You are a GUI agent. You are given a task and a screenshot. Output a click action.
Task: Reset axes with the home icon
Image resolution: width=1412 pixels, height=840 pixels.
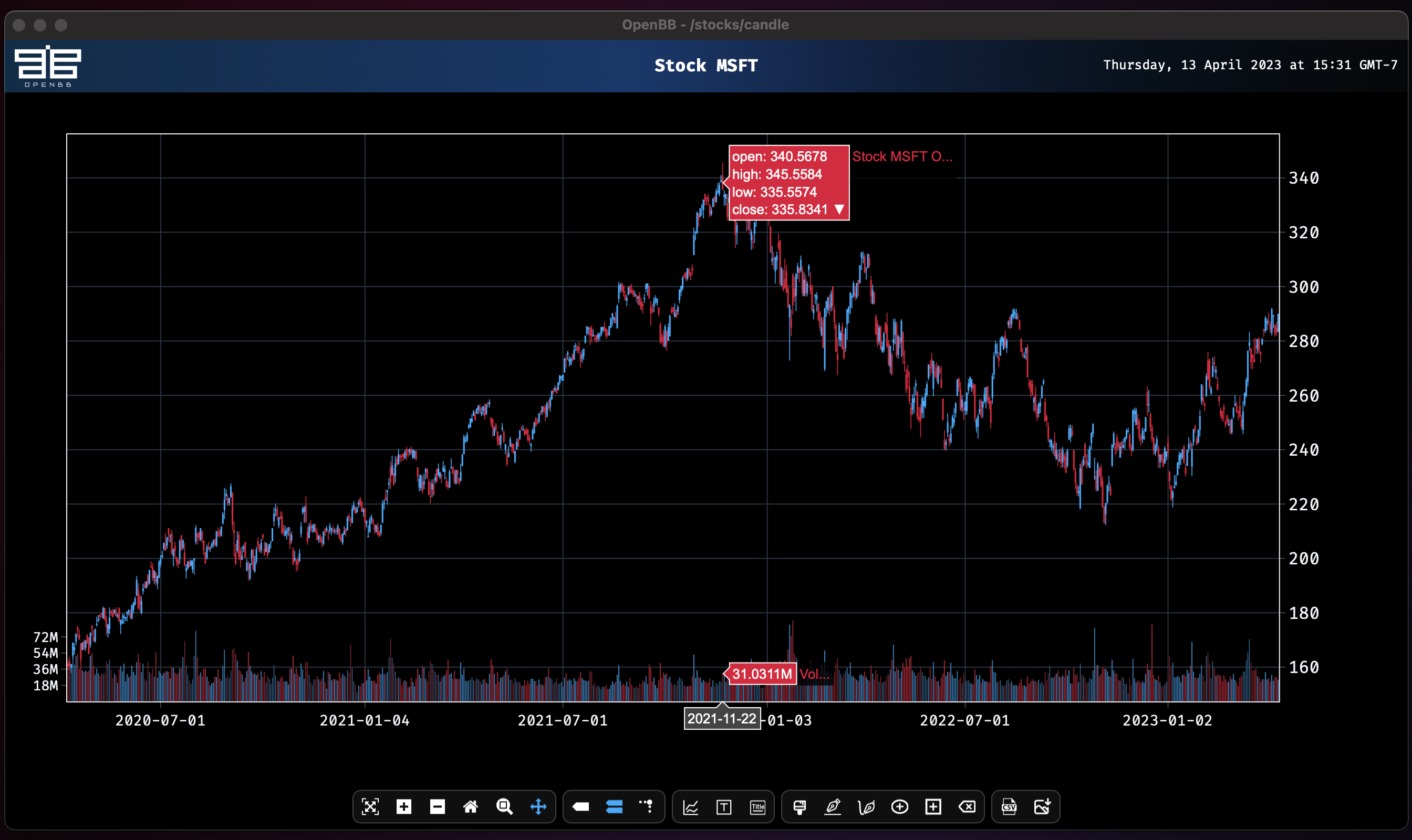pos(471,806)
